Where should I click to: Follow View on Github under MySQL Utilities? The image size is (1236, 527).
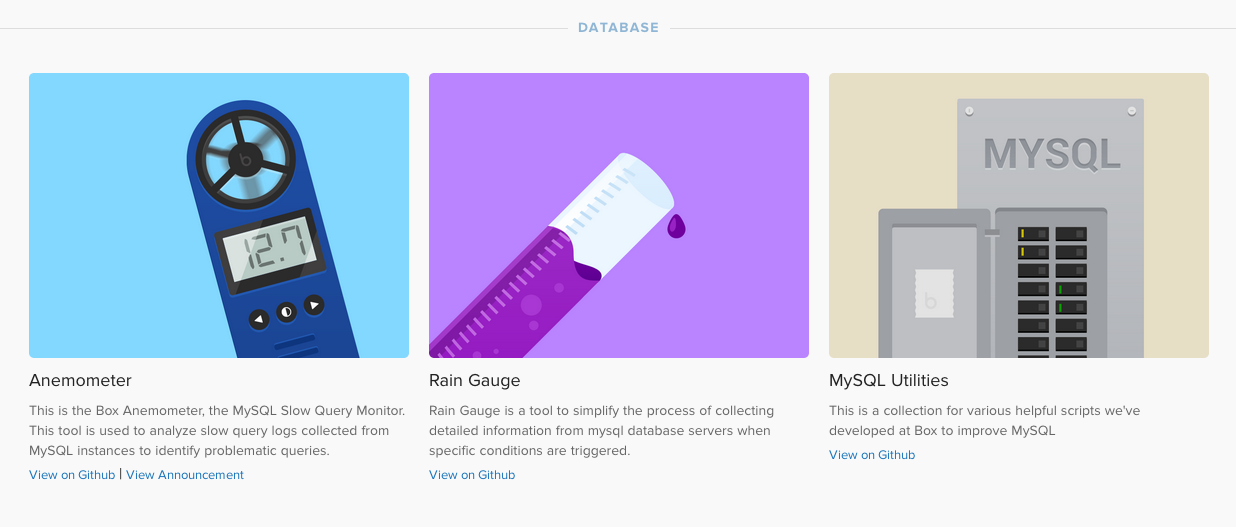tap(872, 455)
